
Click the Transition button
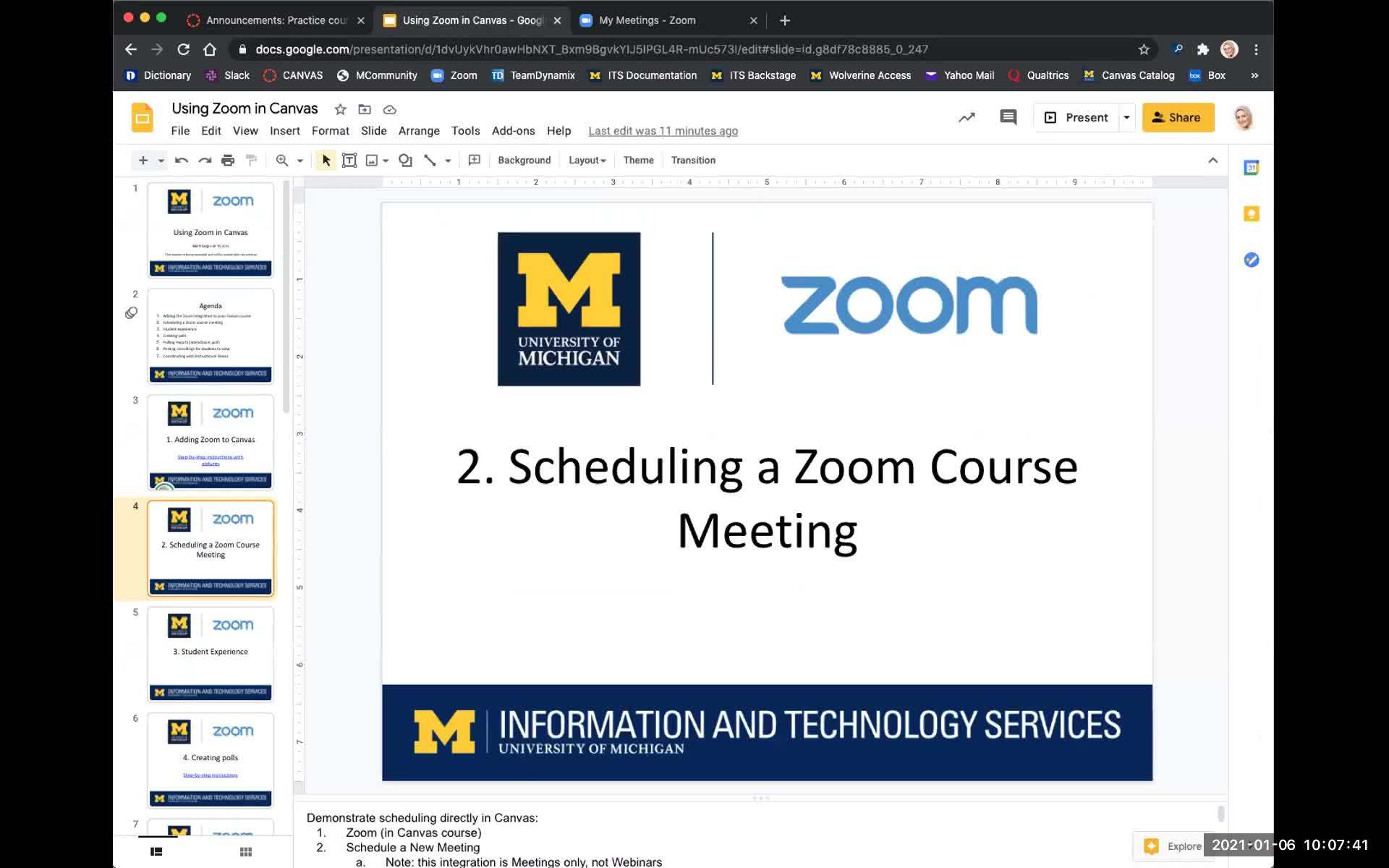pos(693,161)
